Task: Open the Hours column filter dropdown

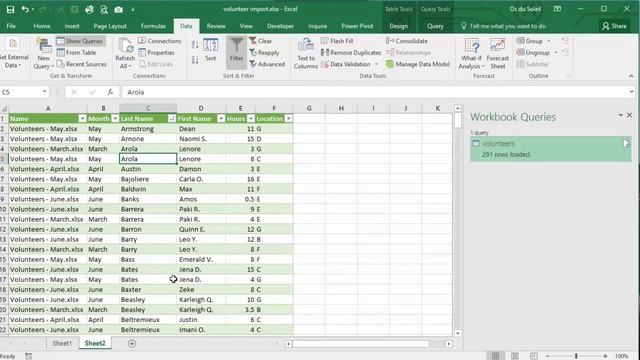Action: (251, 118)
